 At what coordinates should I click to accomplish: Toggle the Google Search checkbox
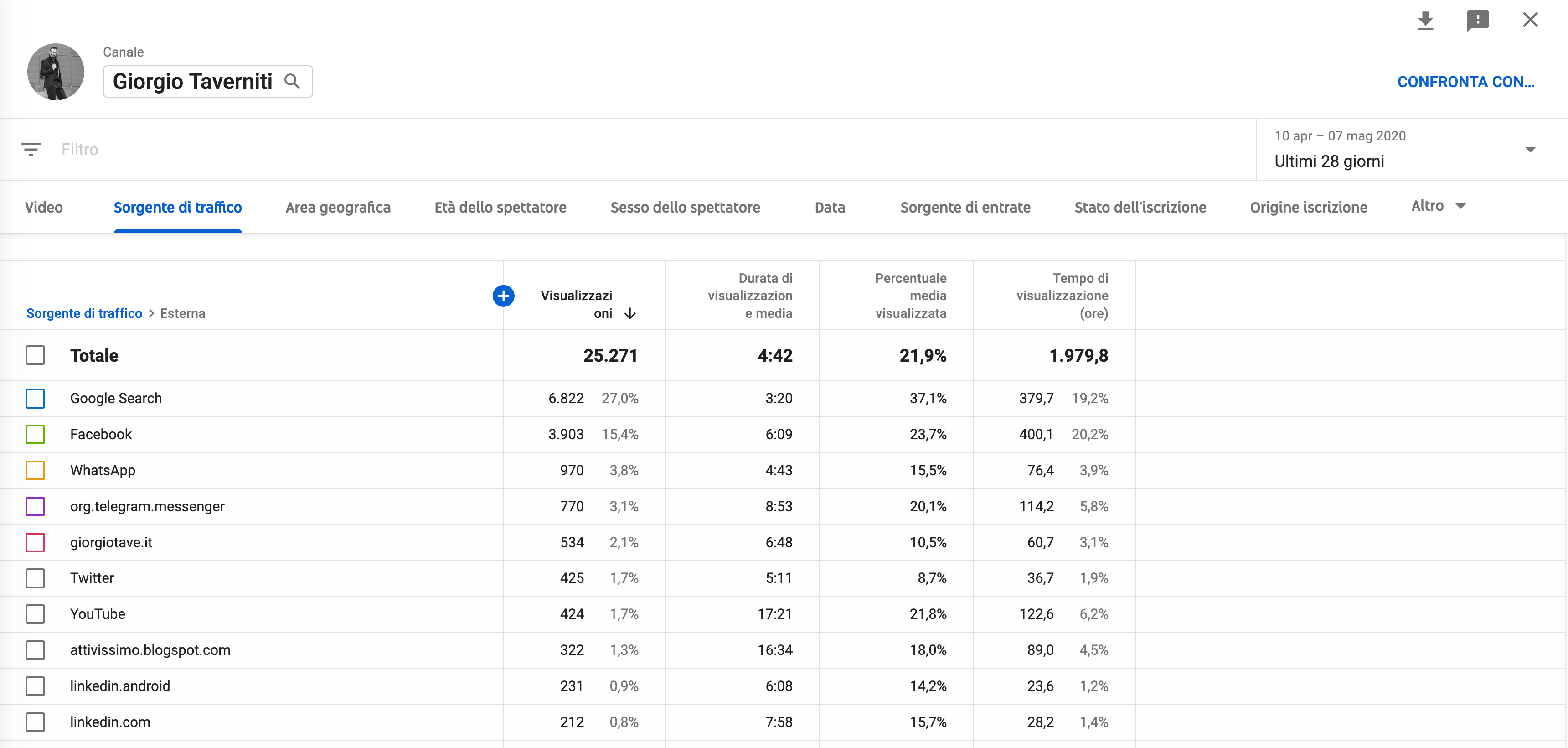point(35,398)
